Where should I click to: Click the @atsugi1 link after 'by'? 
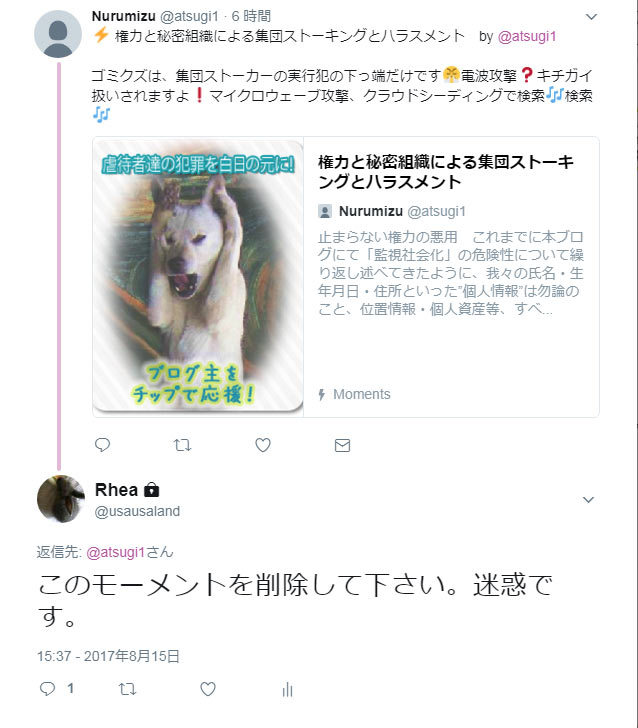(527, 36)
